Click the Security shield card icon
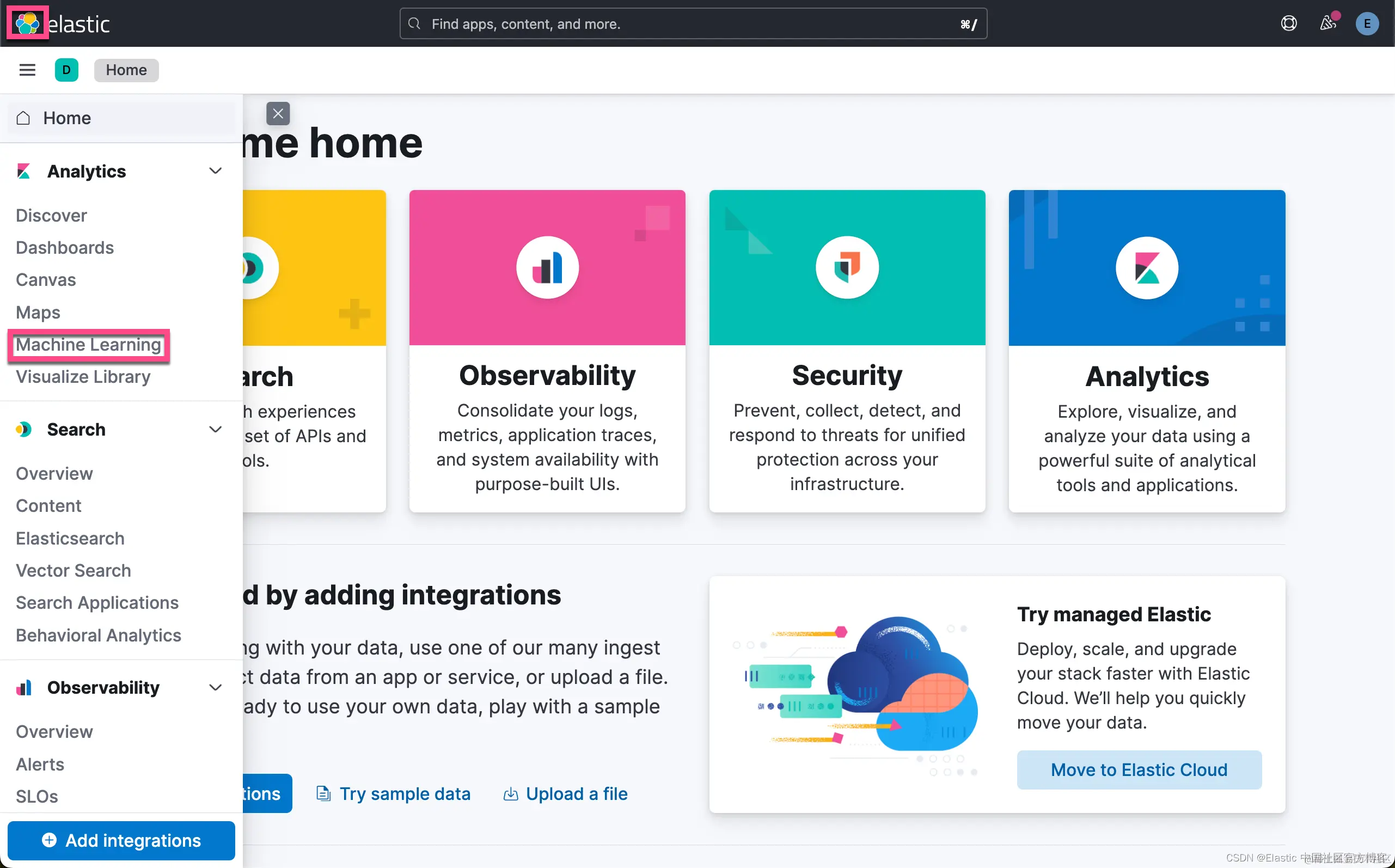The height and width of the screenshot is (868, 1395). pos(847,268)
